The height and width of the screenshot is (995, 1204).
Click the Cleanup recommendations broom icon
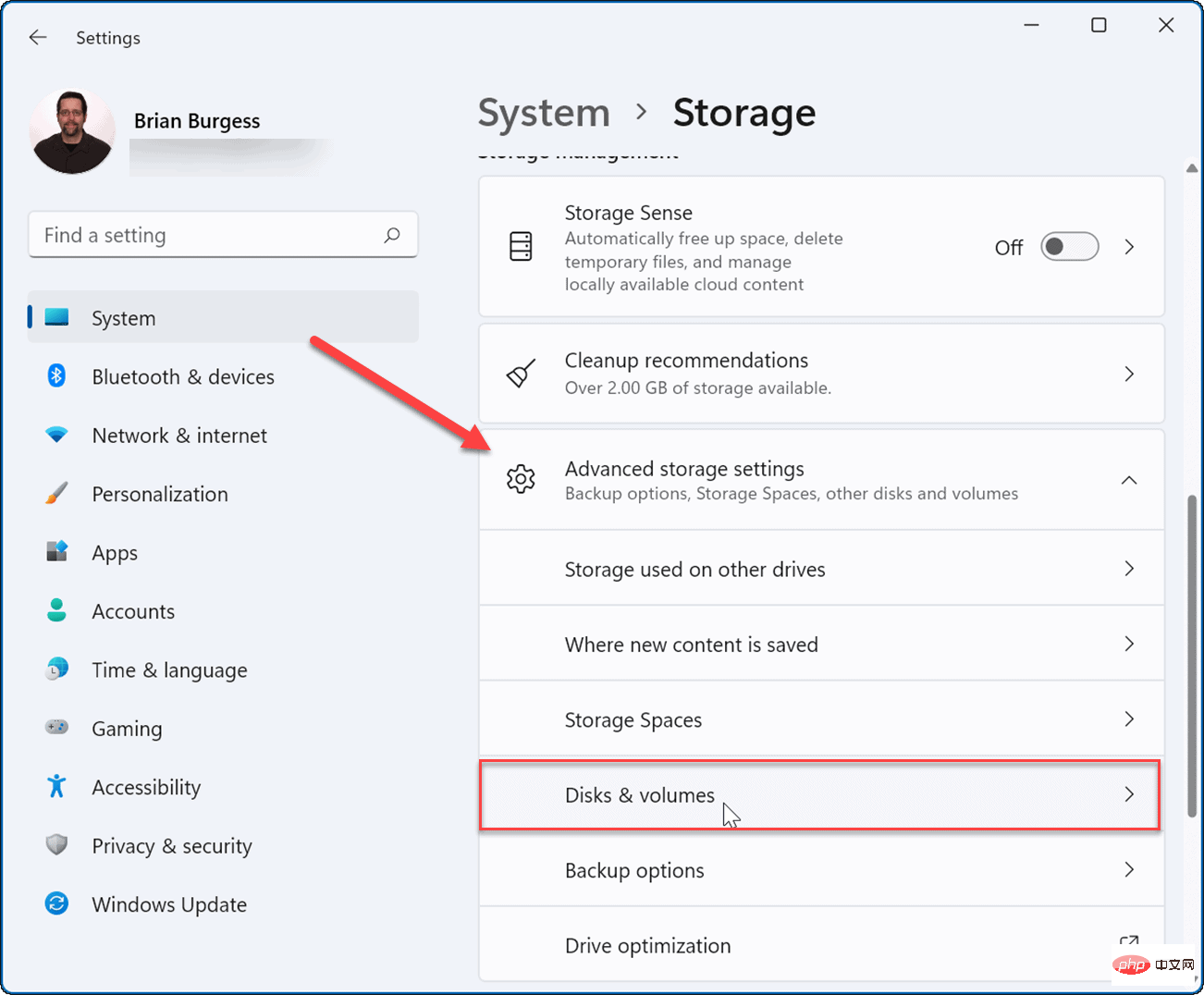(x=521, y=374)
